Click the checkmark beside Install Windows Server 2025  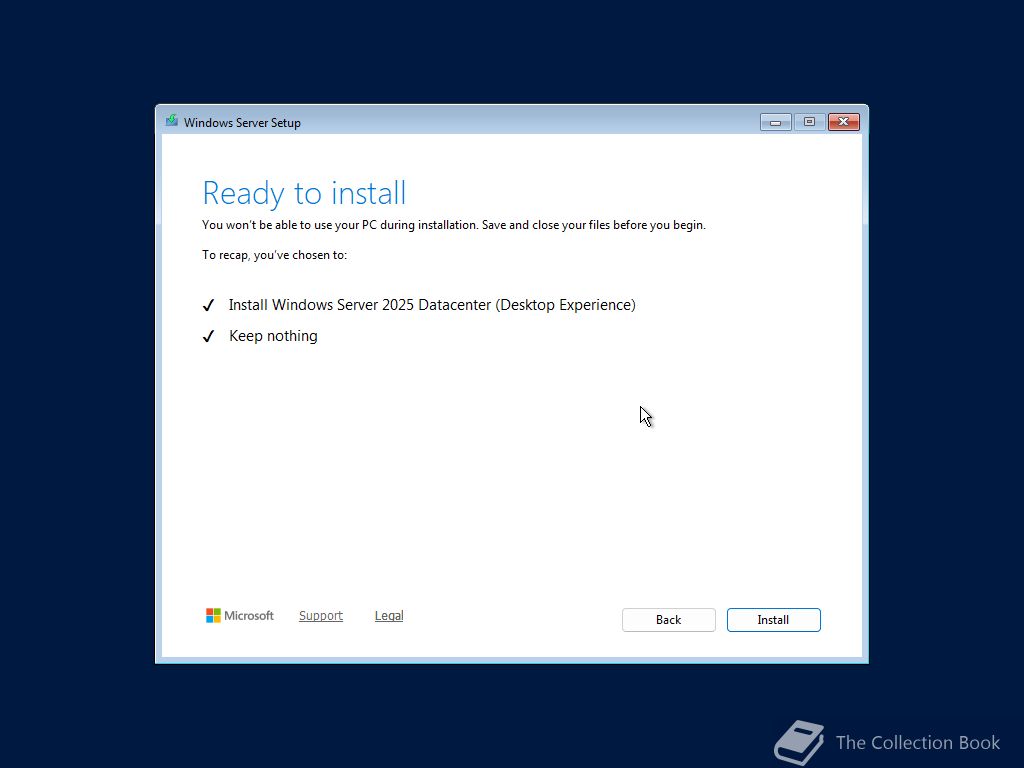208,306
